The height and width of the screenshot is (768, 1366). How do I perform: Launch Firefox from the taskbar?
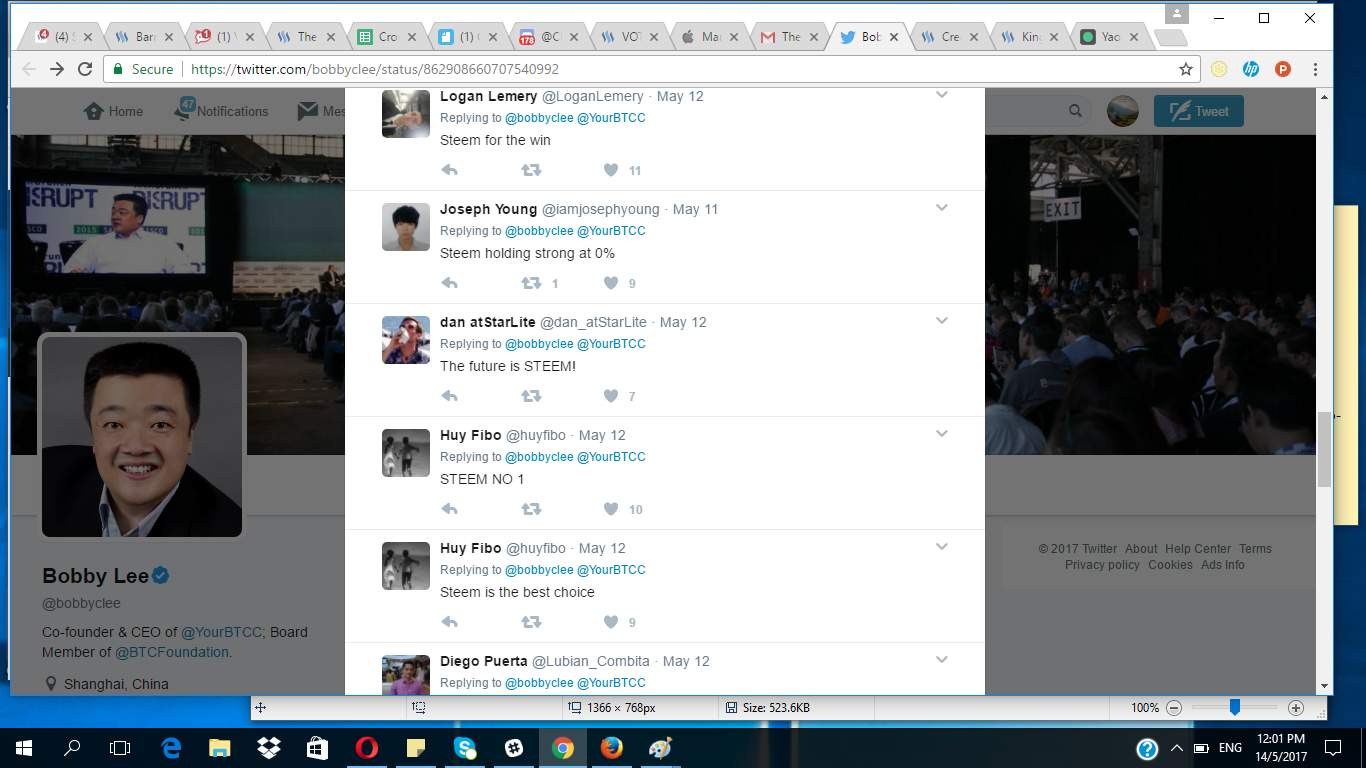[611, 748]
